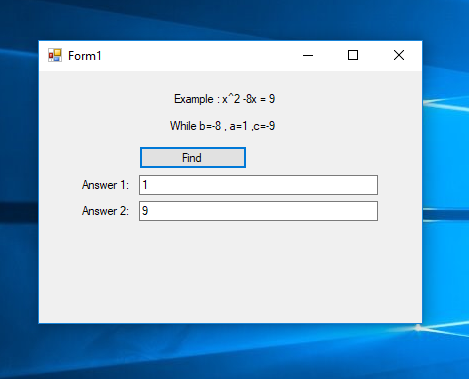469x379 pixels.
Task: Click the 'Answer 1:' label
Action: click(105, 185)
